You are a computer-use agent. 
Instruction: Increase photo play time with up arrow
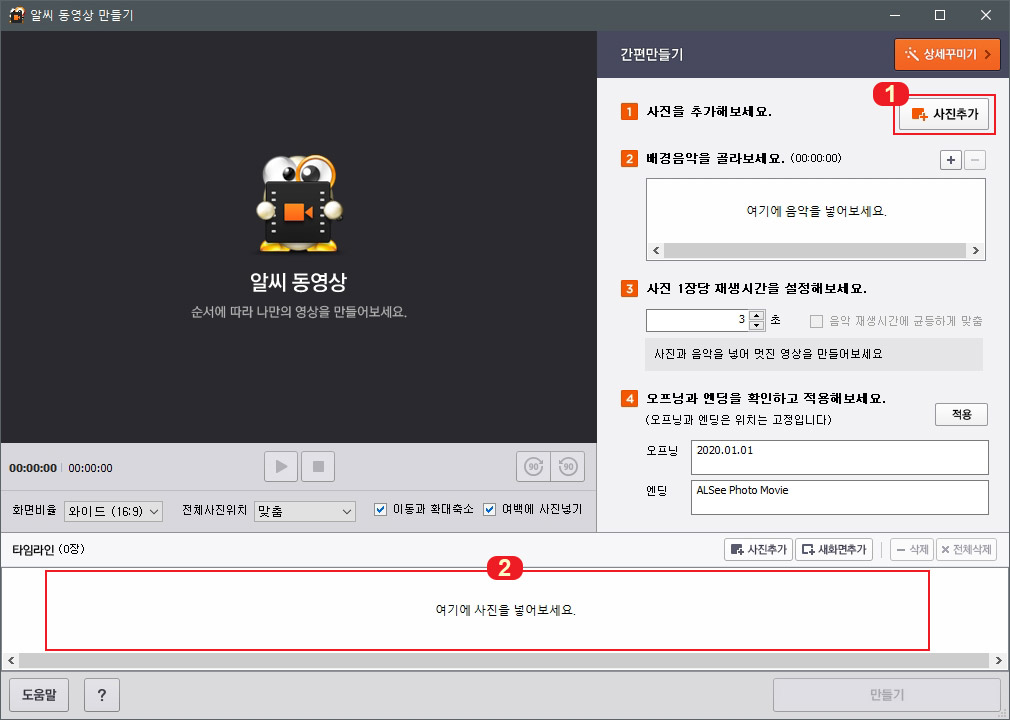(756, 314)
